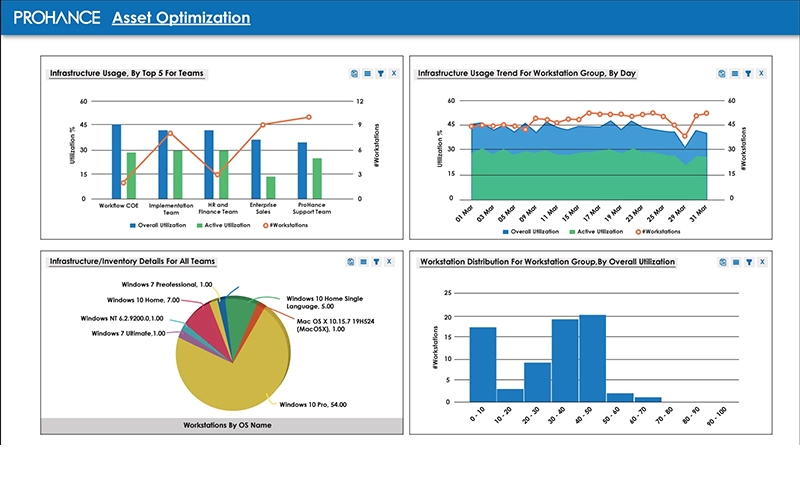Click refresh icon on Workstation Distribution panel

pos(722,262)
